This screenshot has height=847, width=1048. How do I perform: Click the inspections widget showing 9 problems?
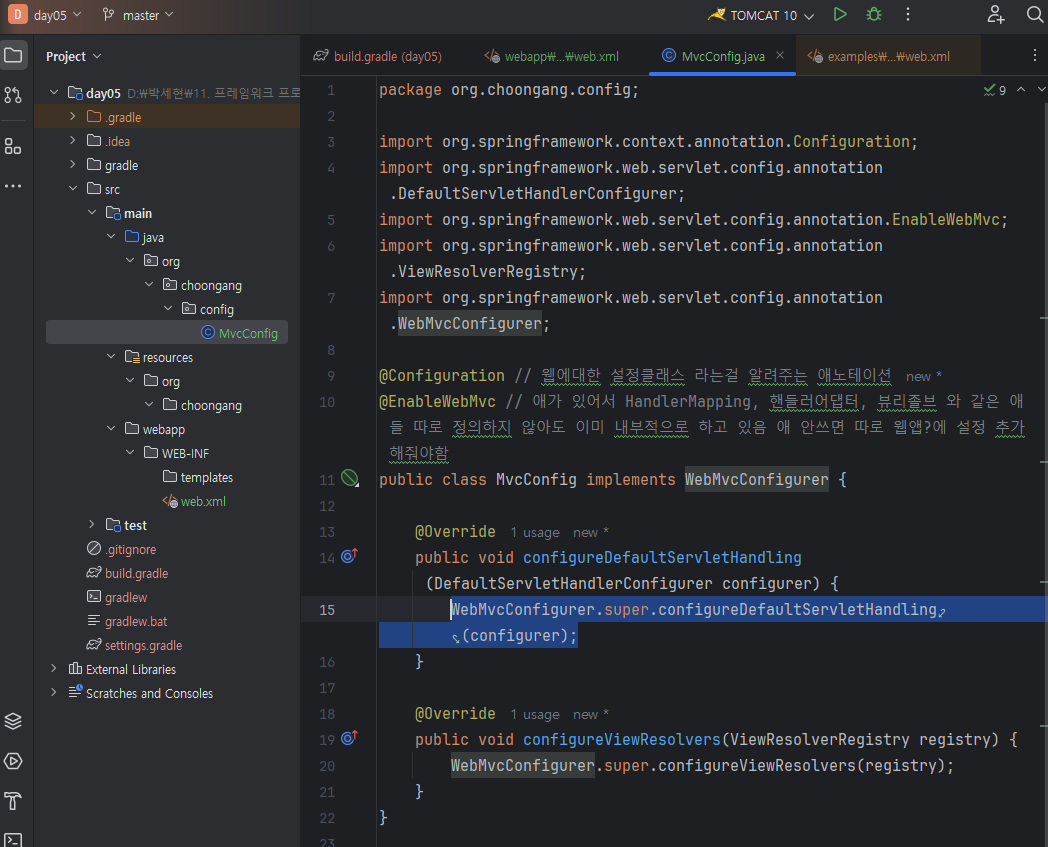point(995,90)
